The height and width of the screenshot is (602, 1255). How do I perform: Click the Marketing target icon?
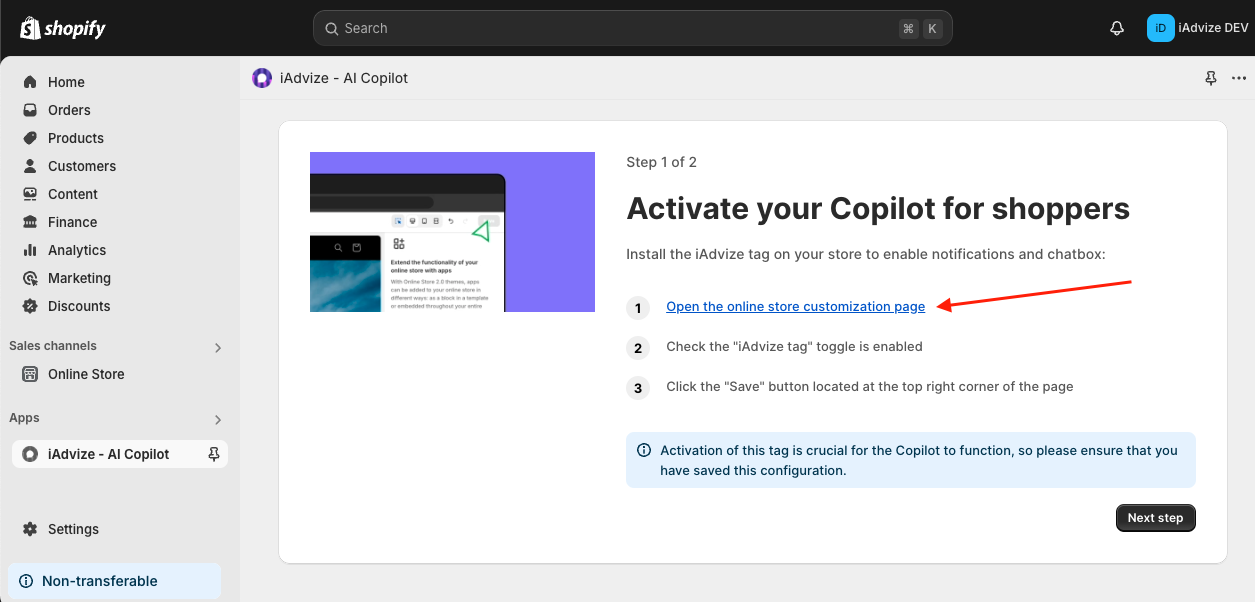(x=30, y=278)
